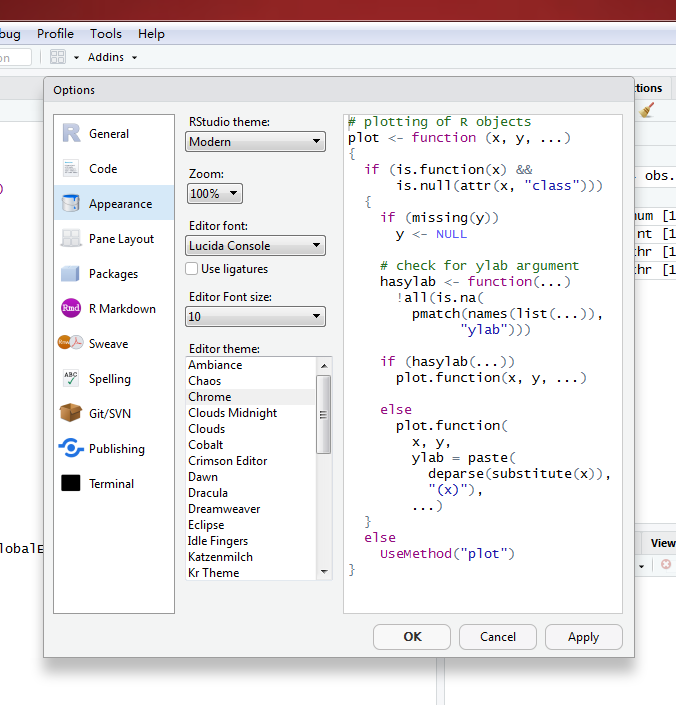Choose the Dreamweaver editor theme
The height and width of the screenshot is (705, 676).
point(251,509)
